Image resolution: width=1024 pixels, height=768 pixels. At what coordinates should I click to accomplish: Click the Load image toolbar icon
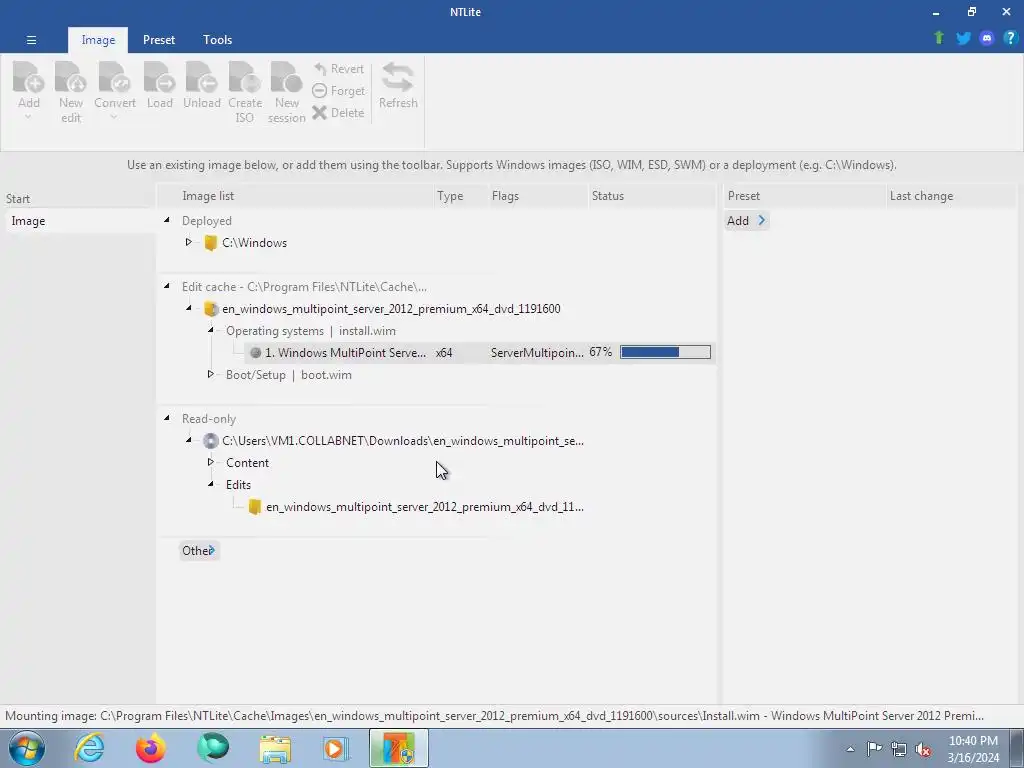159,77
